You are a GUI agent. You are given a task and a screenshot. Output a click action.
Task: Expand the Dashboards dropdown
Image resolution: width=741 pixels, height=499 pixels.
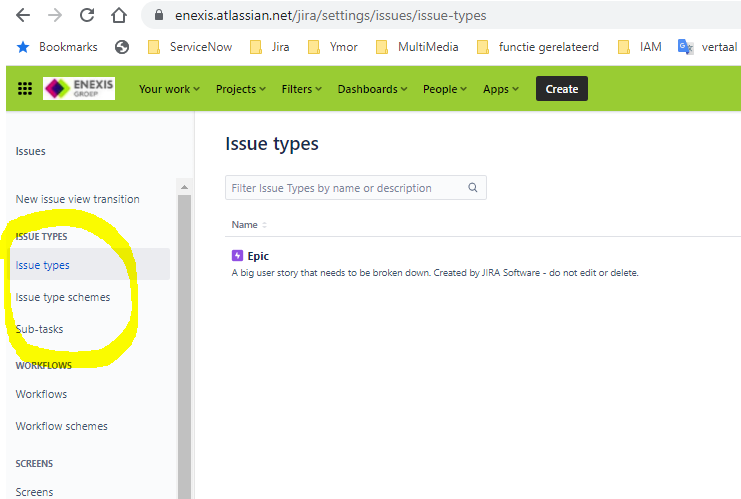point(372,89)
